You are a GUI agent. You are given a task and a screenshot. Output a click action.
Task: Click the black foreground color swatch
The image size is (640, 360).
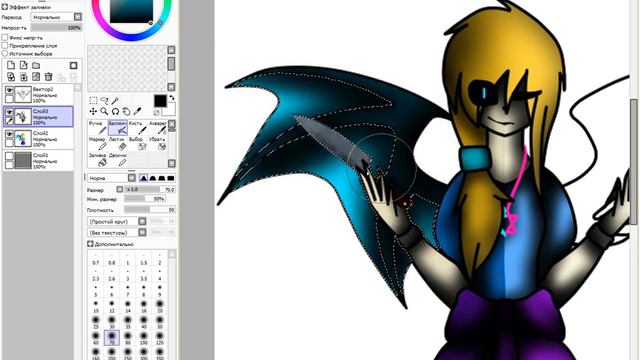coord(160,100)
